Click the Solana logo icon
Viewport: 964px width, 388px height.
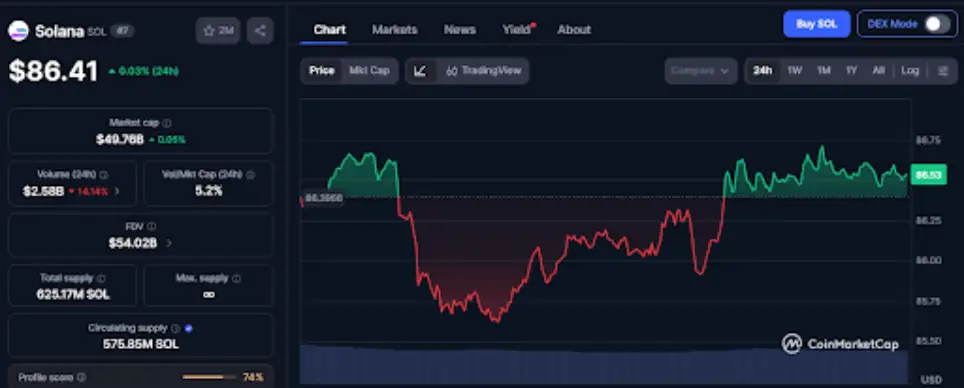(x=18, y=31)
